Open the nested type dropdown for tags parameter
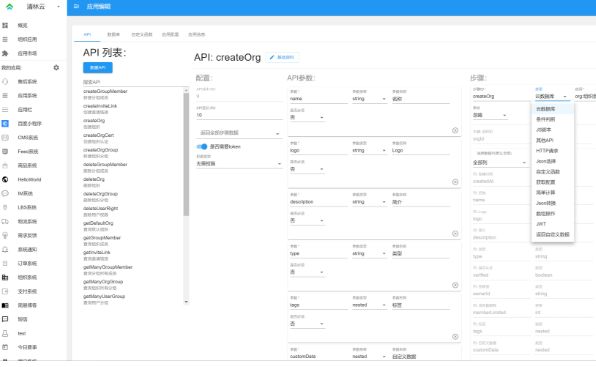596x367 pixels. [369, 305]
